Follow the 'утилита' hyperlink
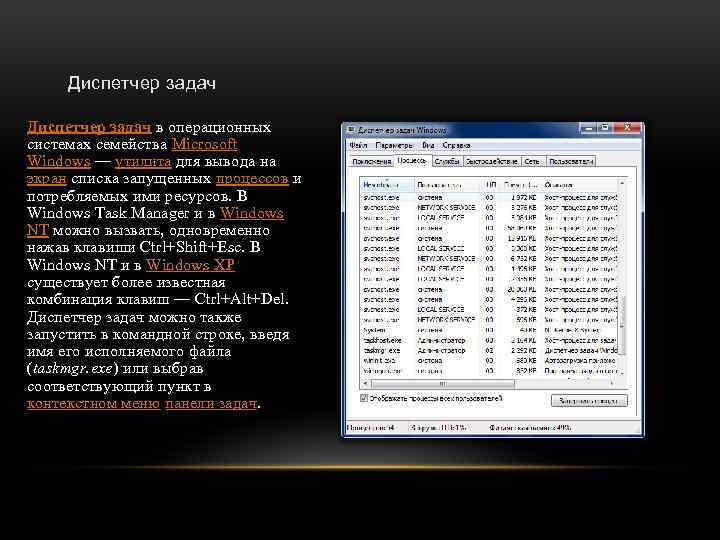Screen dimensions: 720x540 click(143, 162)
